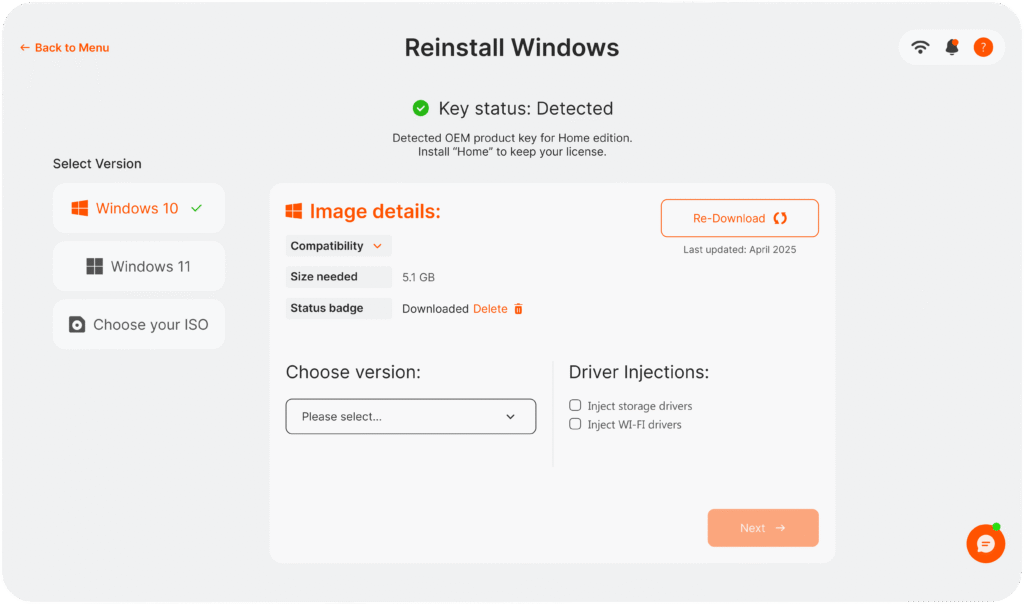This screenshot has height=604, width=1024.
Task: Click the orange help question mark icon
Action: coord(983,47)
